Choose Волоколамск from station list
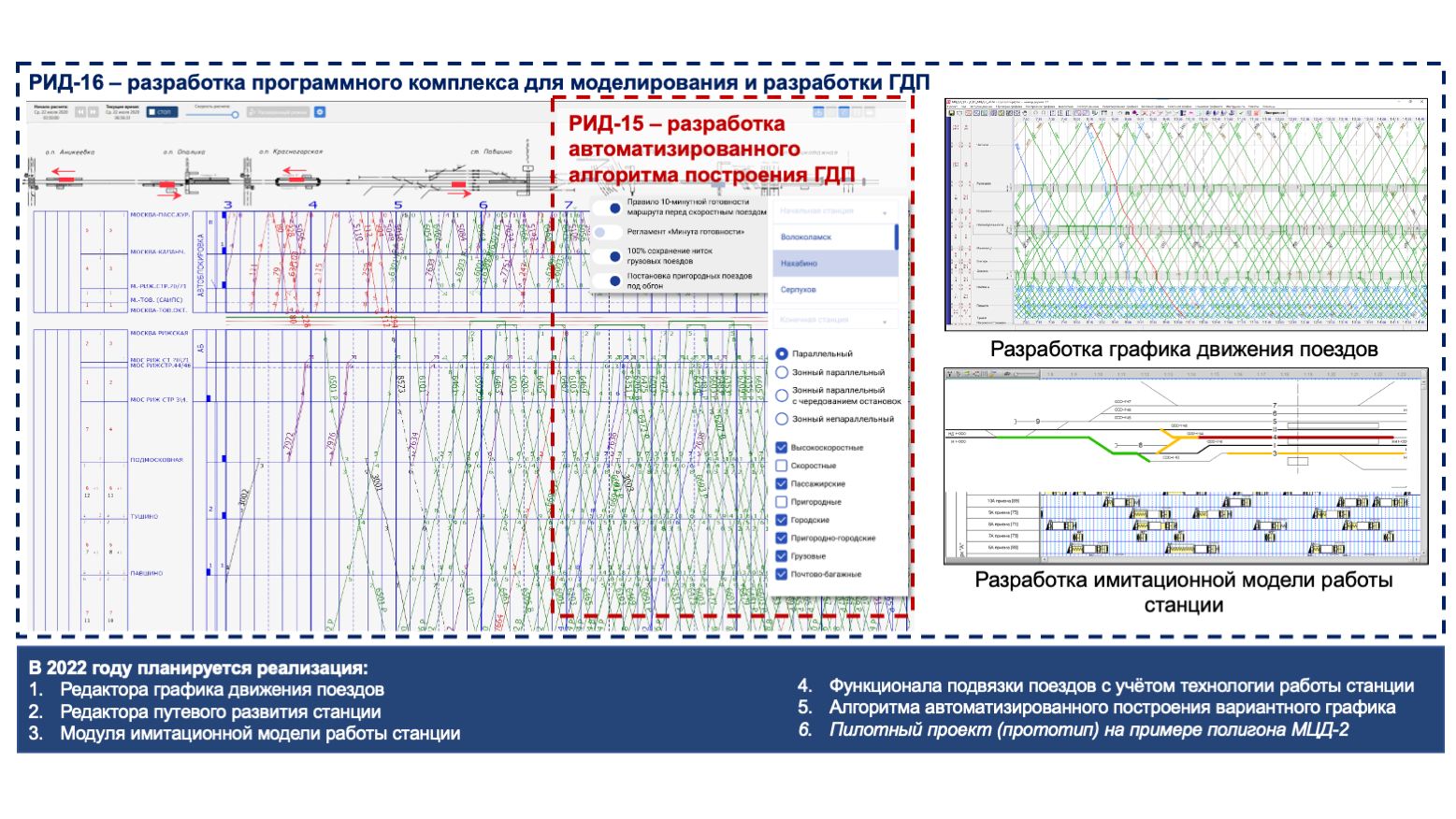This screenshot has width=1456, height=819. tap(834, 237)
